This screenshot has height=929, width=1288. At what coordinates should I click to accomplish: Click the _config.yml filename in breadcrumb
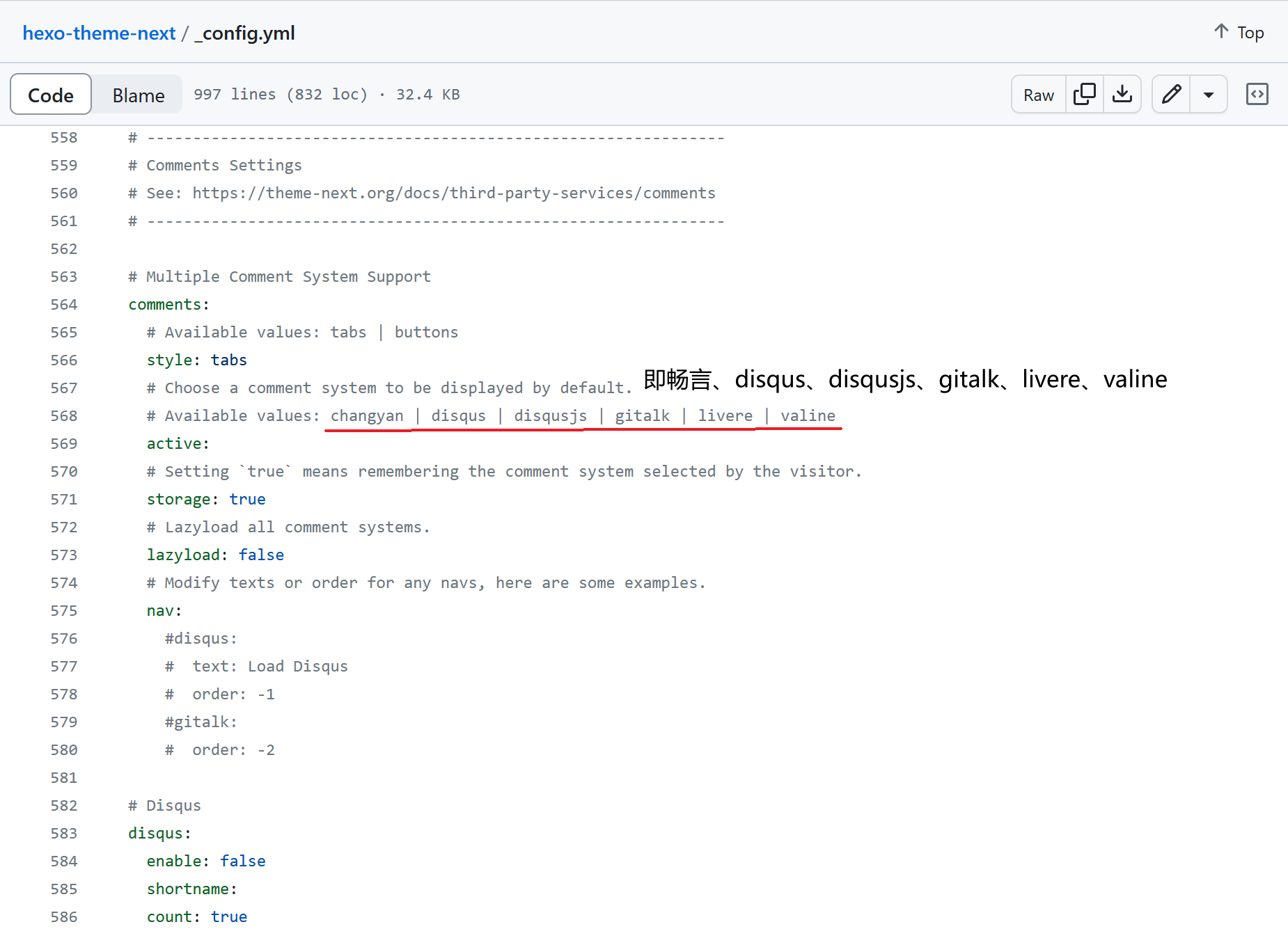point(244,33)
